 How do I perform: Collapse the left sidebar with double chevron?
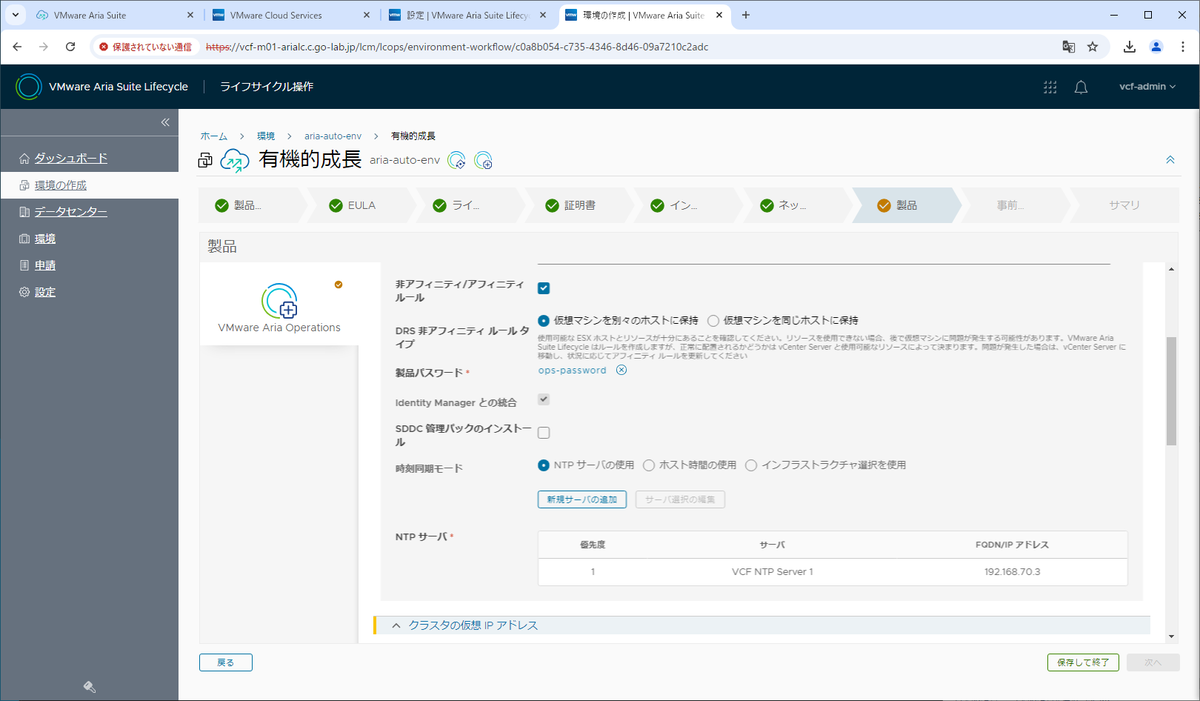(x=166, y=122)
